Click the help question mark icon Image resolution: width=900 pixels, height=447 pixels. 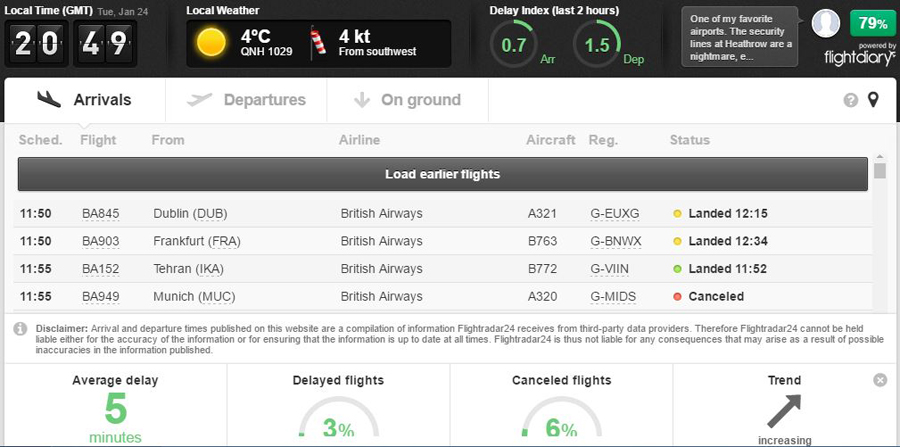[x=851, y=100]
